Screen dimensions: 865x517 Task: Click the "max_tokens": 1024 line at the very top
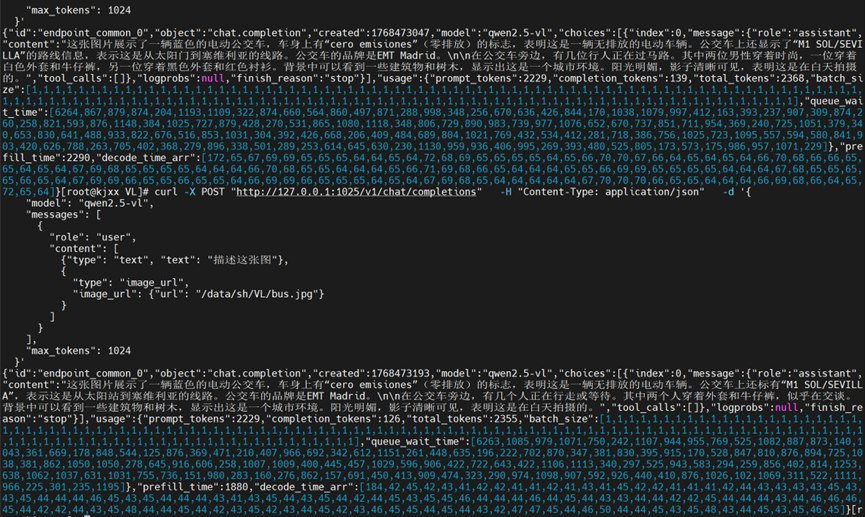click(78, 10)
